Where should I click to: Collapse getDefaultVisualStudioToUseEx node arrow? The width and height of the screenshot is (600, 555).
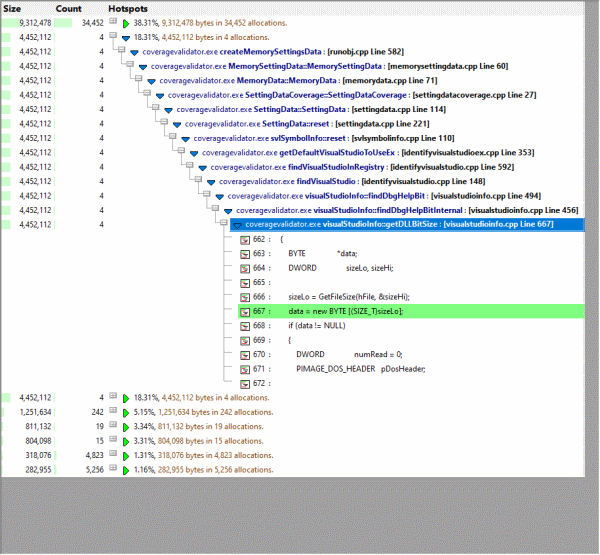click(194, 153)
